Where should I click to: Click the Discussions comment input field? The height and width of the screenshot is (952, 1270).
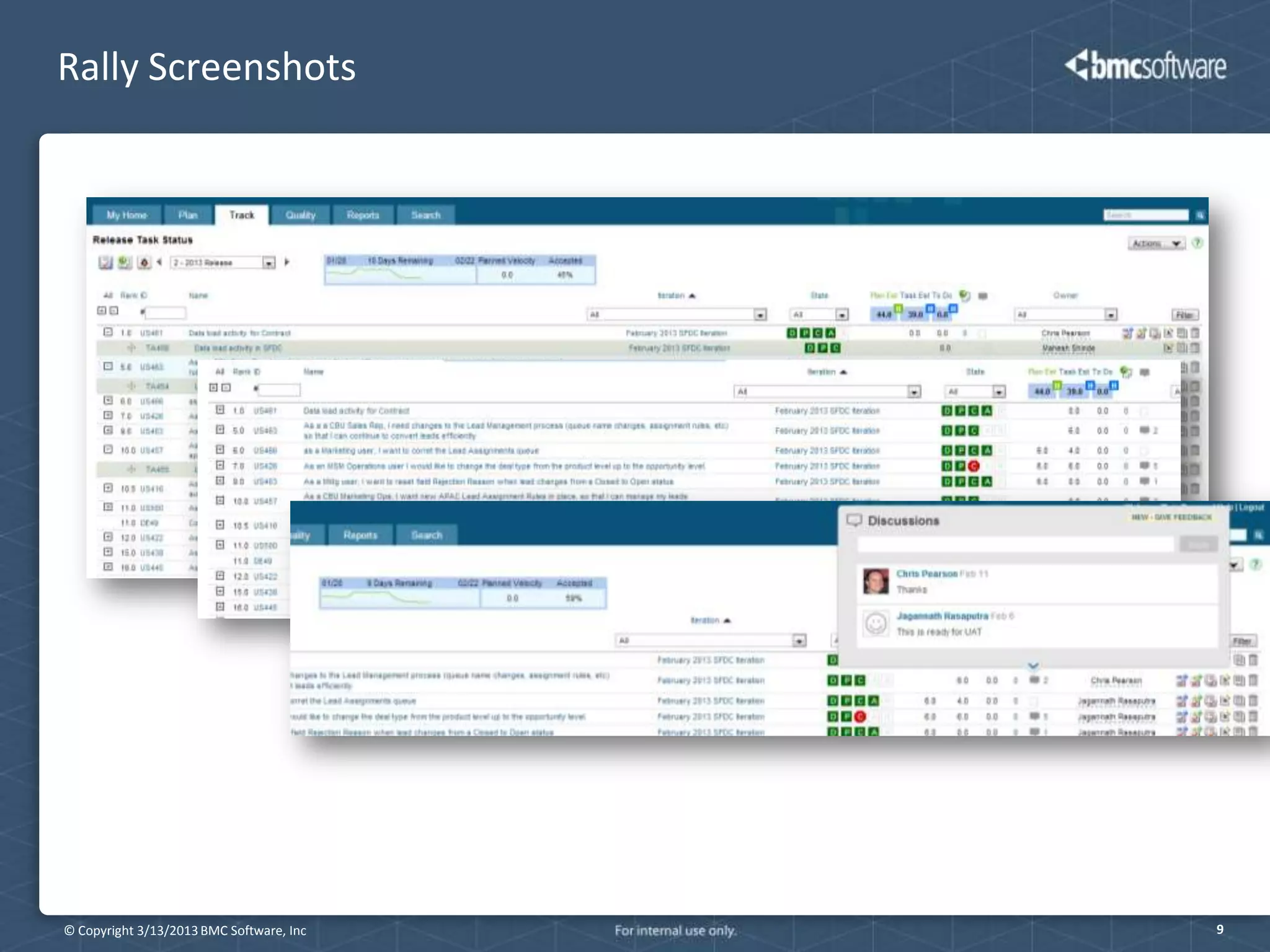pos(1015,544)
